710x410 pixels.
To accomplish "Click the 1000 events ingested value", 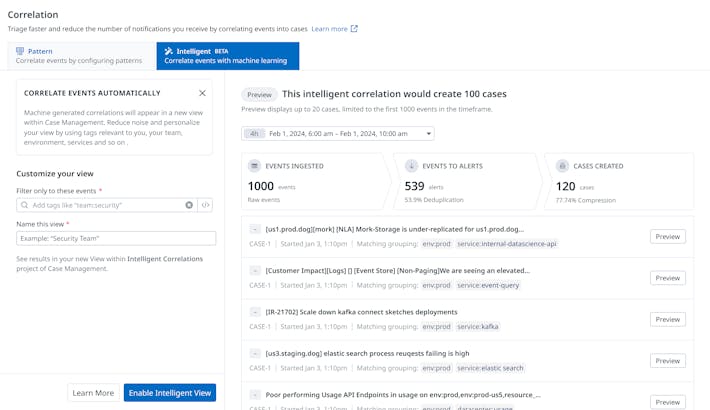I will click(261, 186).
